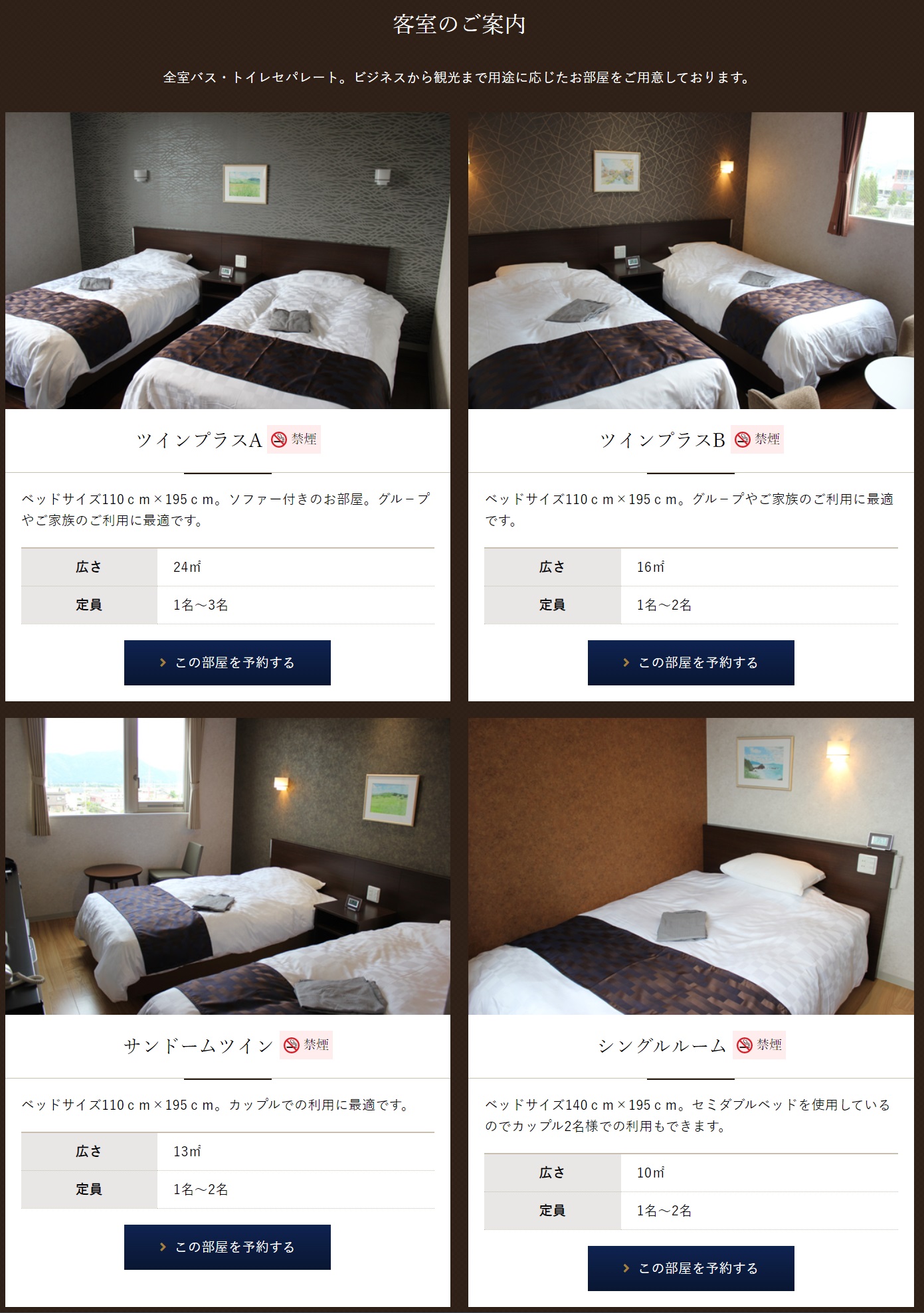The image size is (924, 1313).
Task: Select the ツインプラスB room title
Action: [x=662, y=440]
